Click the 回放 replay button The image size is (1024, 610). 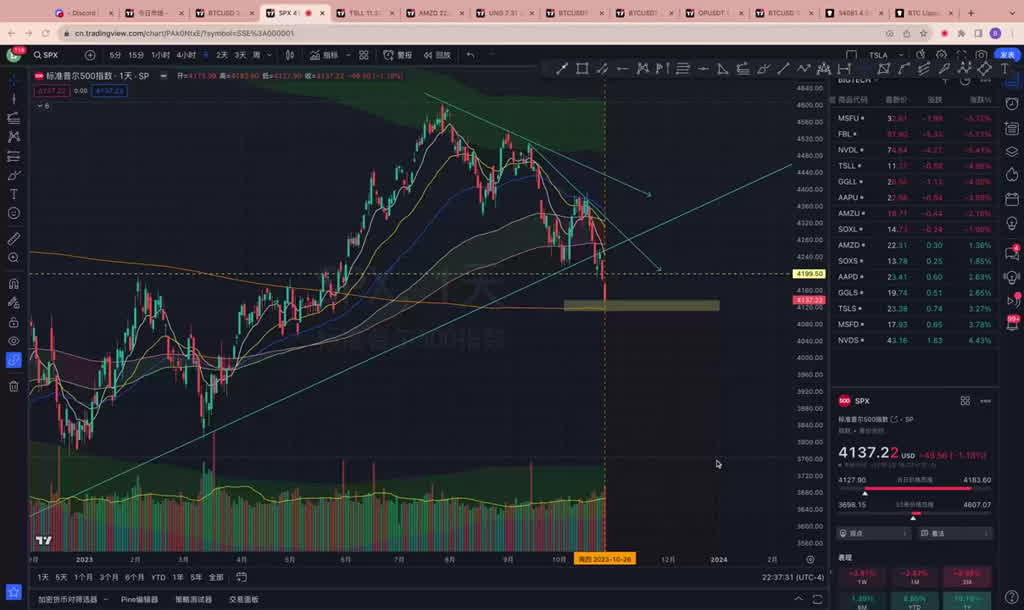click(440, 55)
